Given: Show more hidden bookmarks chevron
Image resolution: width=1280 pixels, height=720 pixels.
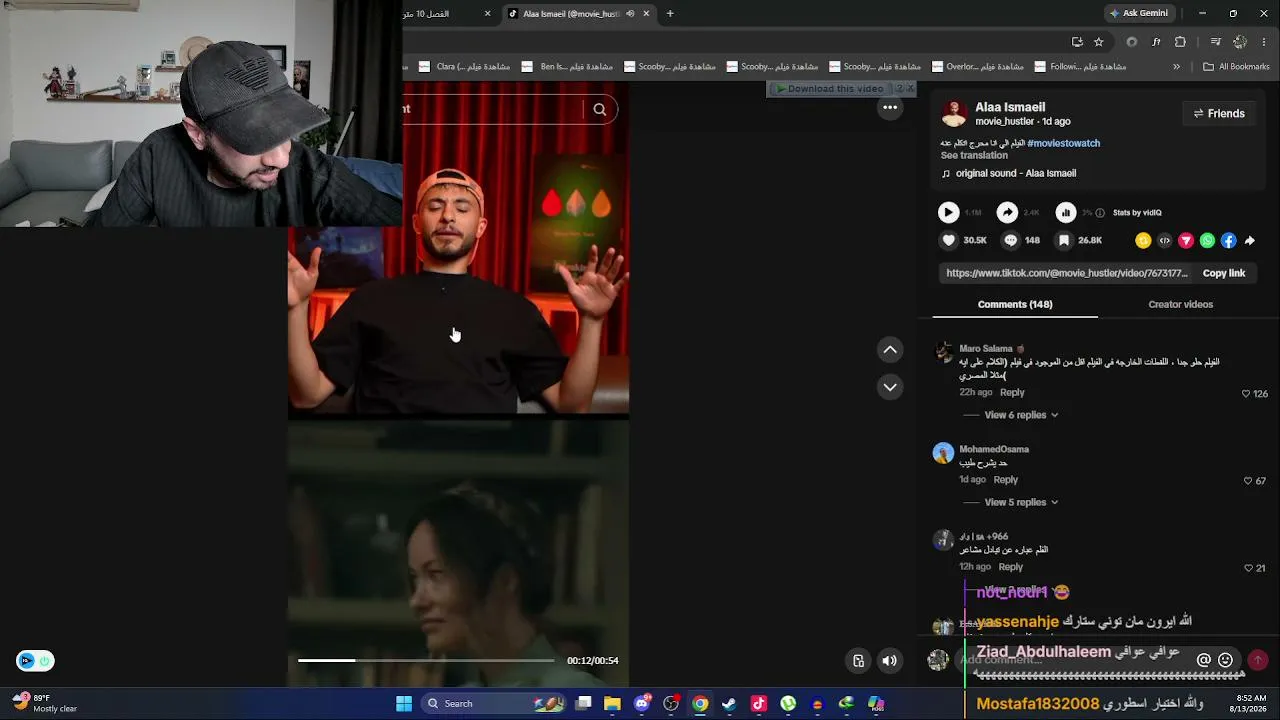Looking at the screenshot, I should (x=1176, y=67).
